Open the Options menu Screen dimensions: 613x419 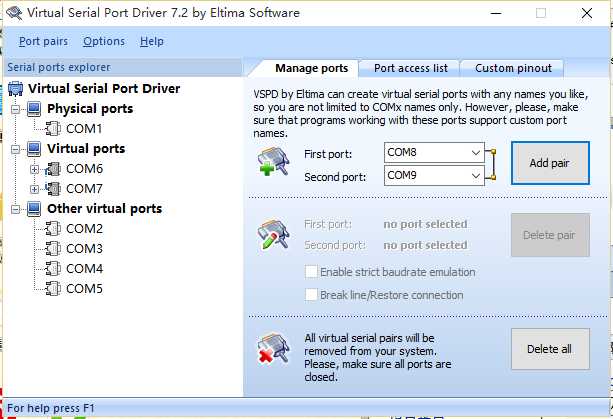pos(104,41)
